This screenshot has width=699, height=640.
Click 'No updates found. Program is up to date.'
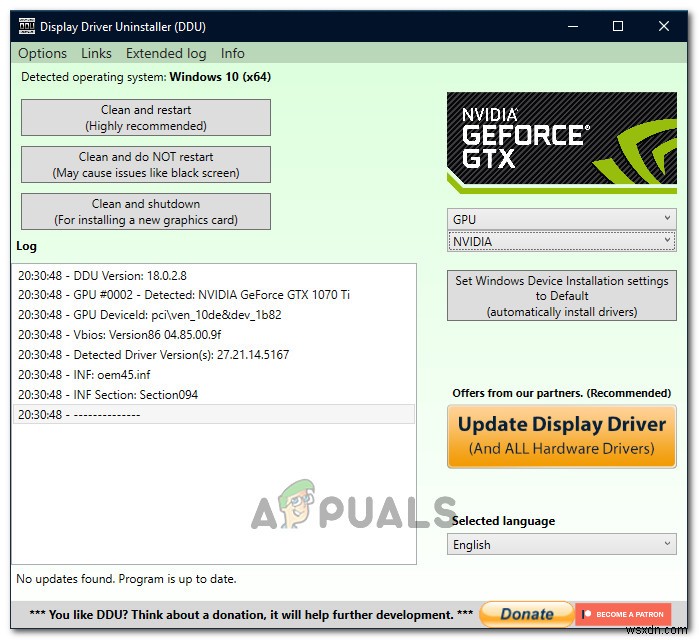(x=126, y=579)
